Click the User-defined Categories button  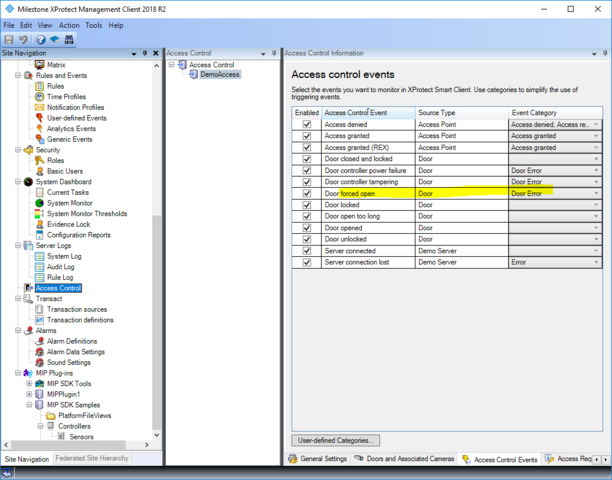(x=336, y=440)
